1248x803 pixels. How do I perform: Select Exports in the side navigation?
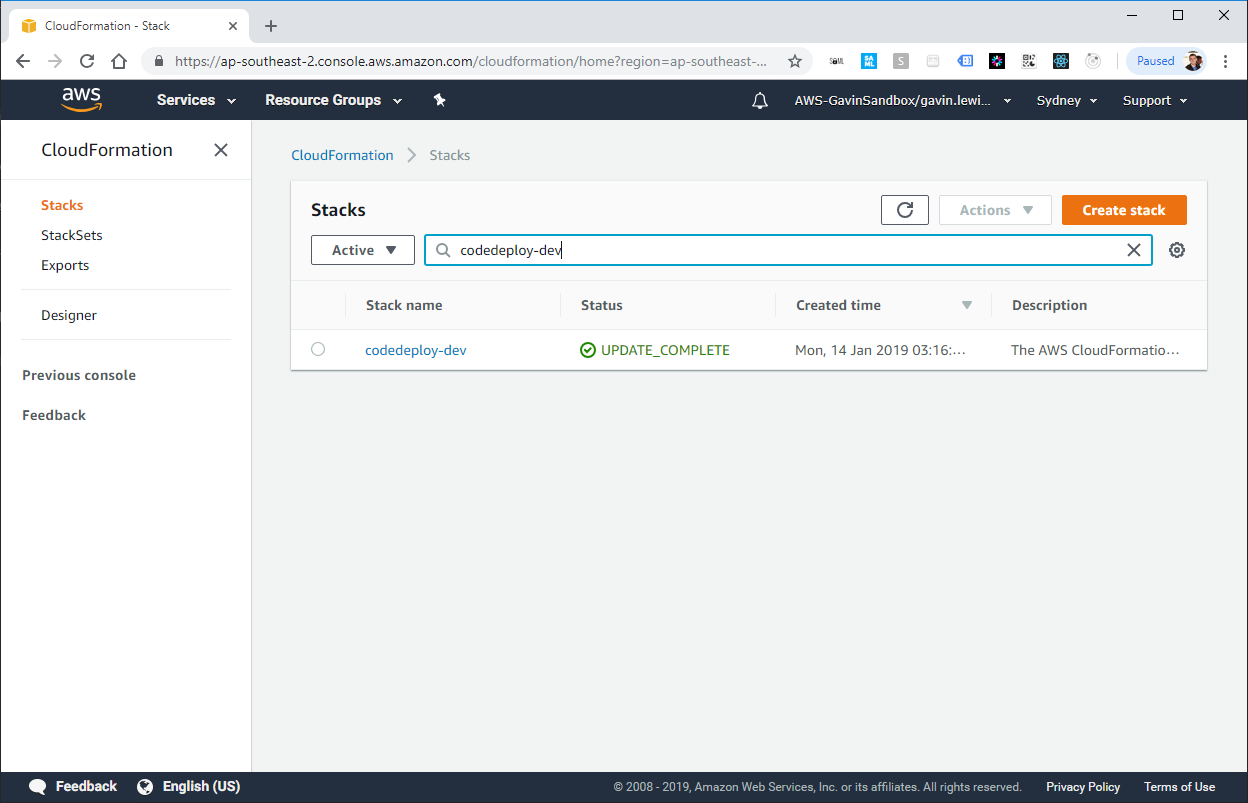point(65,265)
